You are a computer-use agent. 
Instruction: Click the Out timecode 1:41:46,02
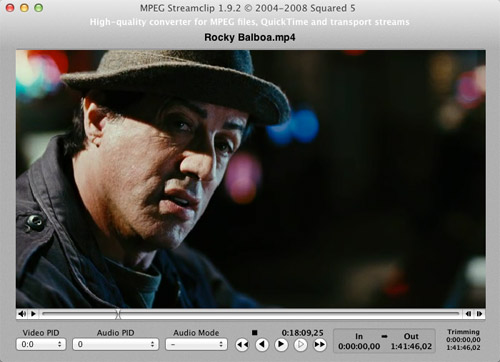click(x=411, y=347)
